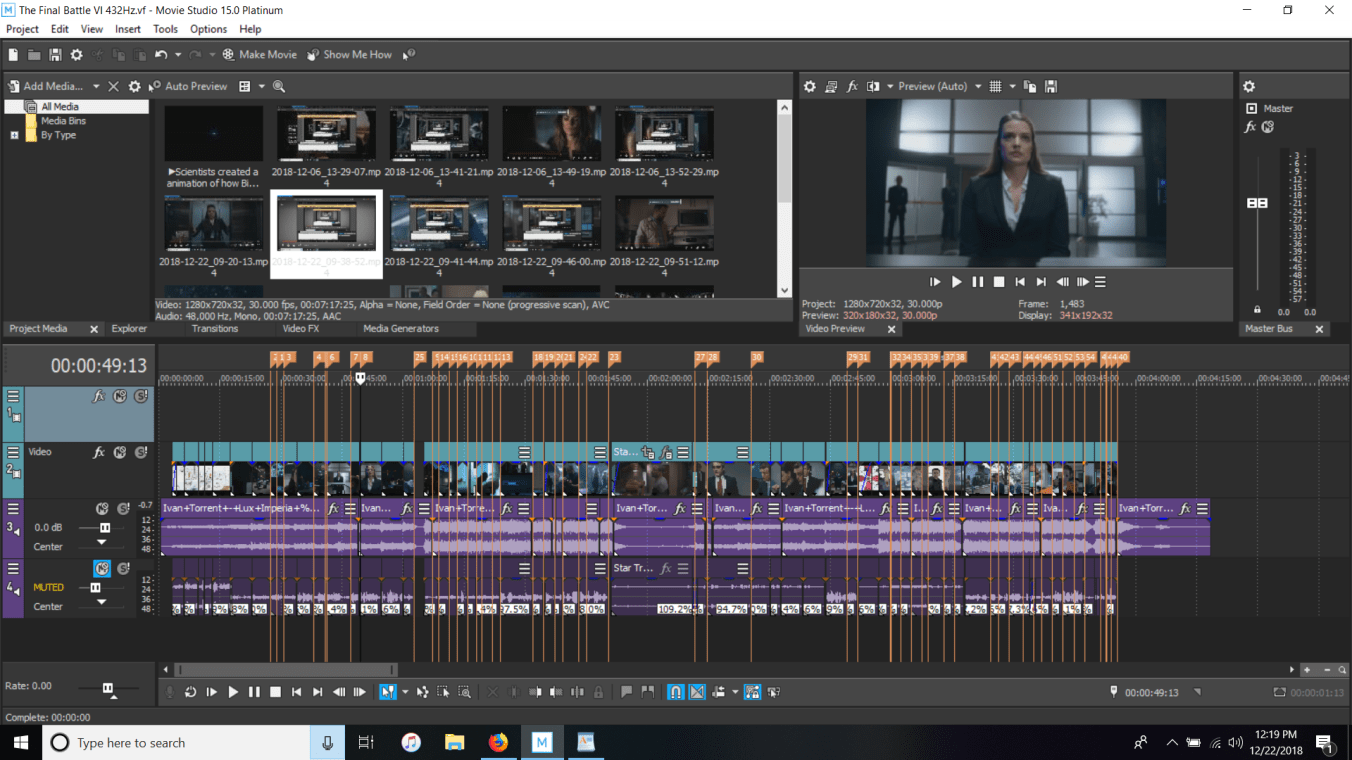
Task: Open Track FX on the Video track
Action: pos(99,453)
